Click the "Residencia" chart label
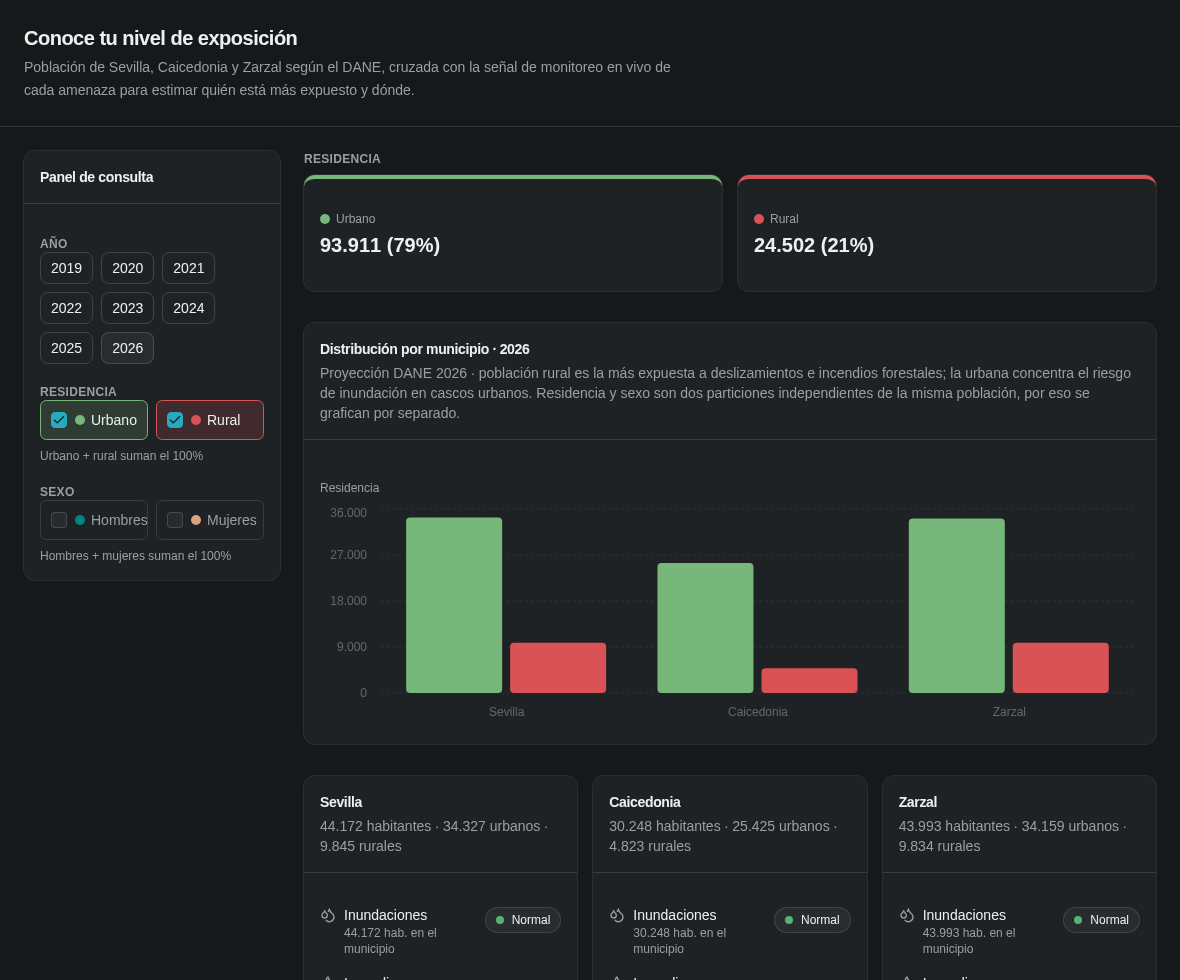This screenshot has width=1180, height=980. (349, 488)
